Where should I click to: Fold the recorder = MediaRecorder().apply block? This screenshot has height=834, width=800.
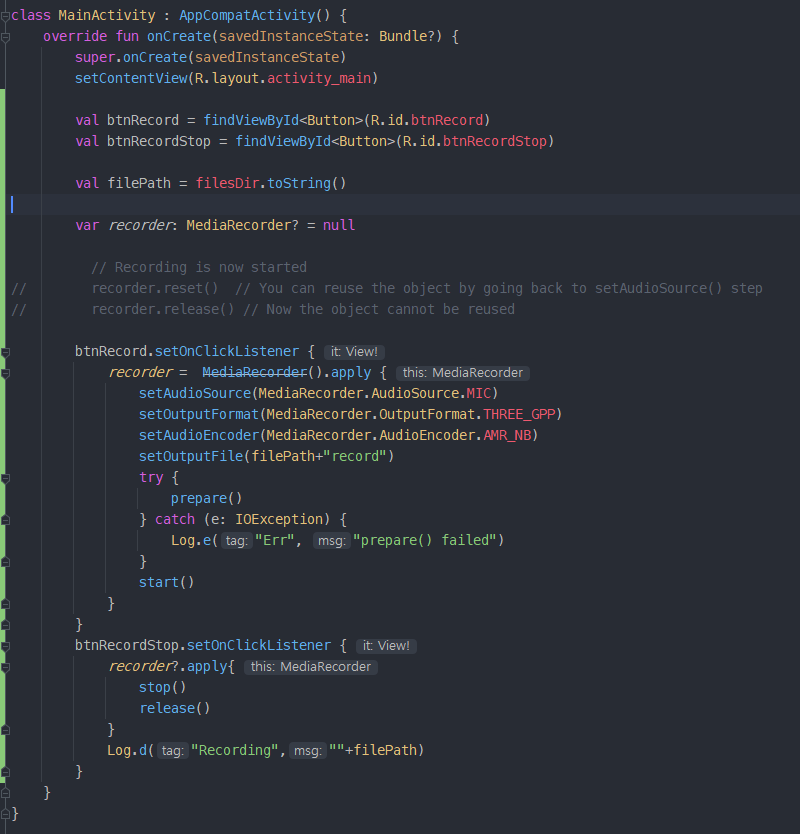pyautogui.click(x=5, y=373)
